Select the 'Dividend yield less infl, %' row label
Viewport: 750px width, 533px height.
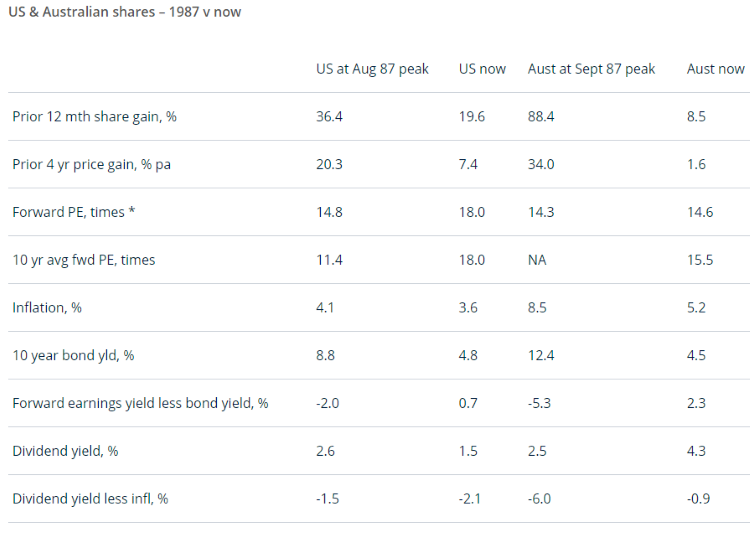click(90, 499)
